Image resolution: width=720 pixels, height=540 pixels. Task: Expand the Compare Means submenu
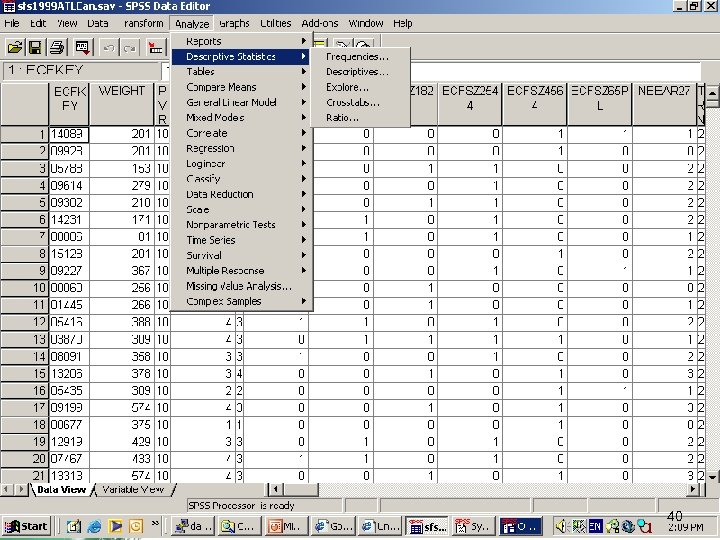242,87
